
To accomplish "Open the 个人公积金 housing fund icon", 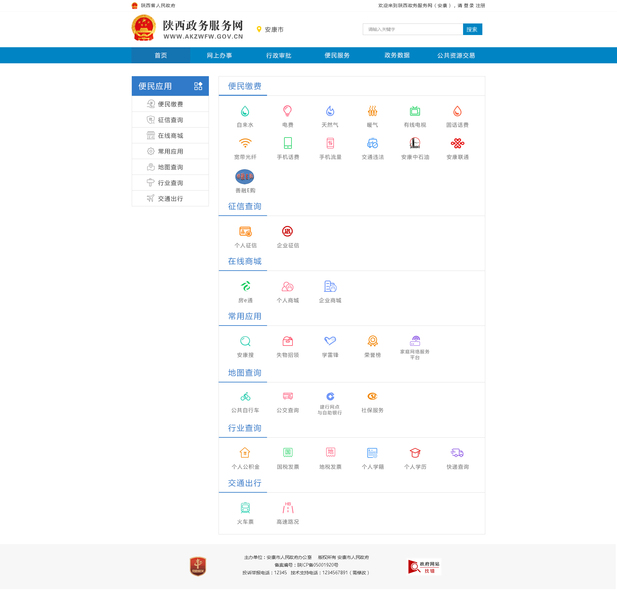I will coord(245,452).
